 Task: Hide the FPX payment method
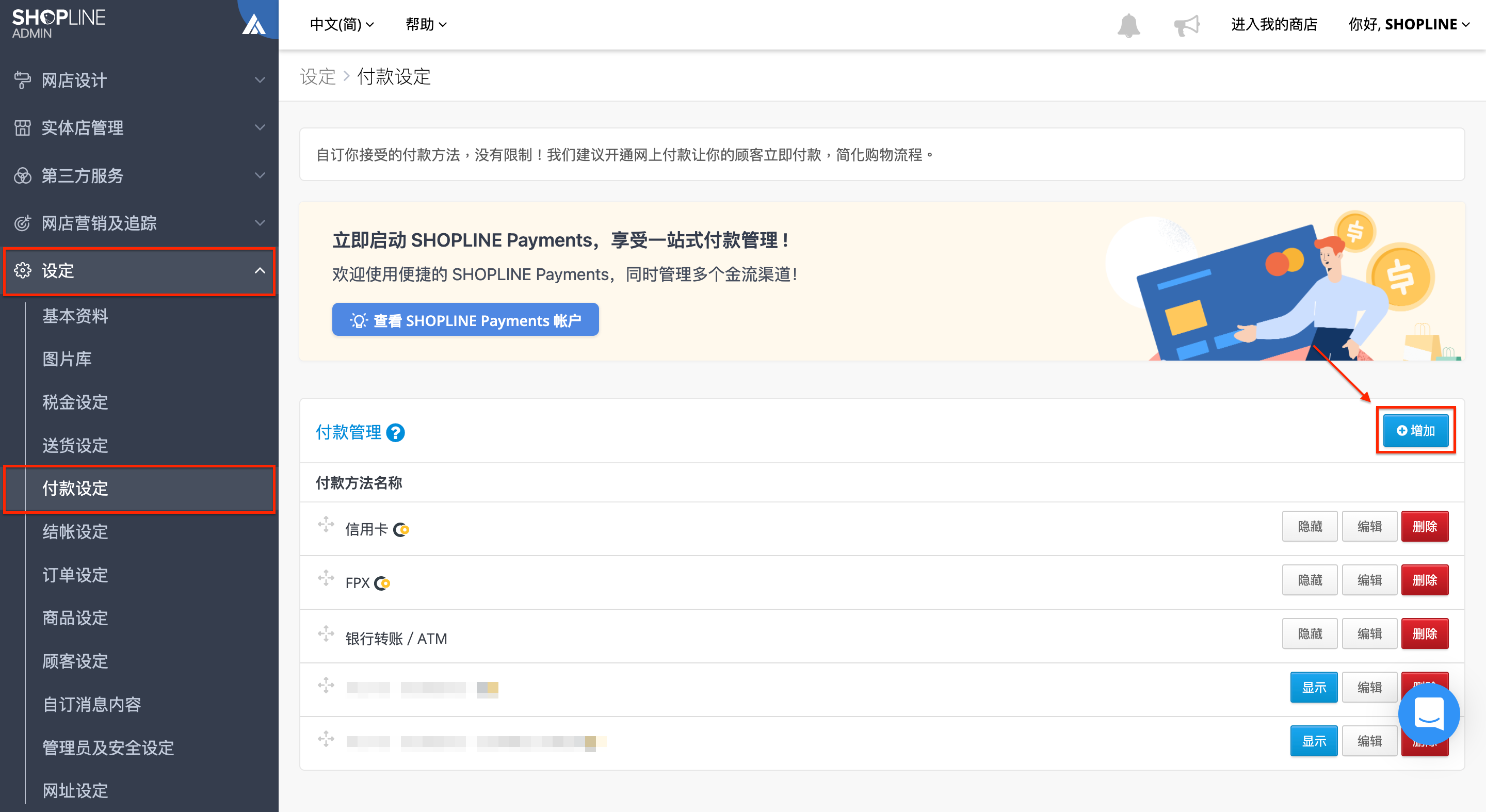[x=1310, y=579]
